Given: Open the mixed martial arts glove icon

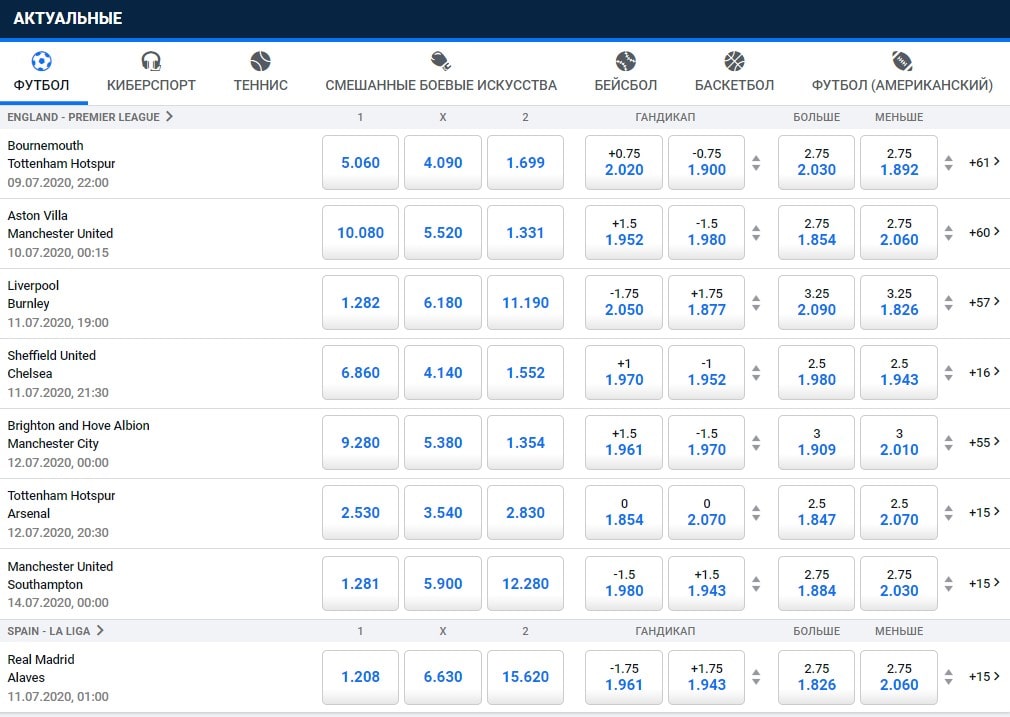Looking at the screenshot, I should pyautogui.click(x=441, y=61).
